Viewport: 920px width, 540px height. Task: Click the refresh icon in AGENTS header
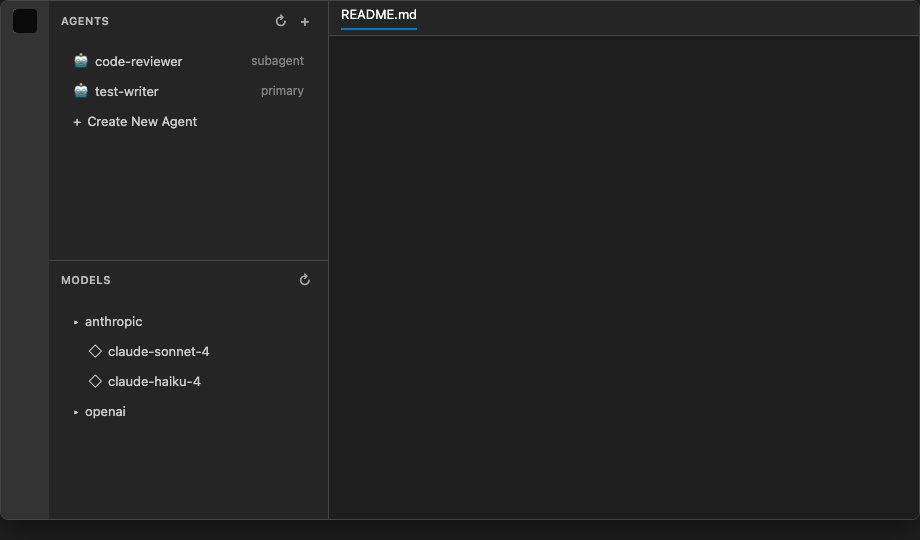click(x=280, y=21)
